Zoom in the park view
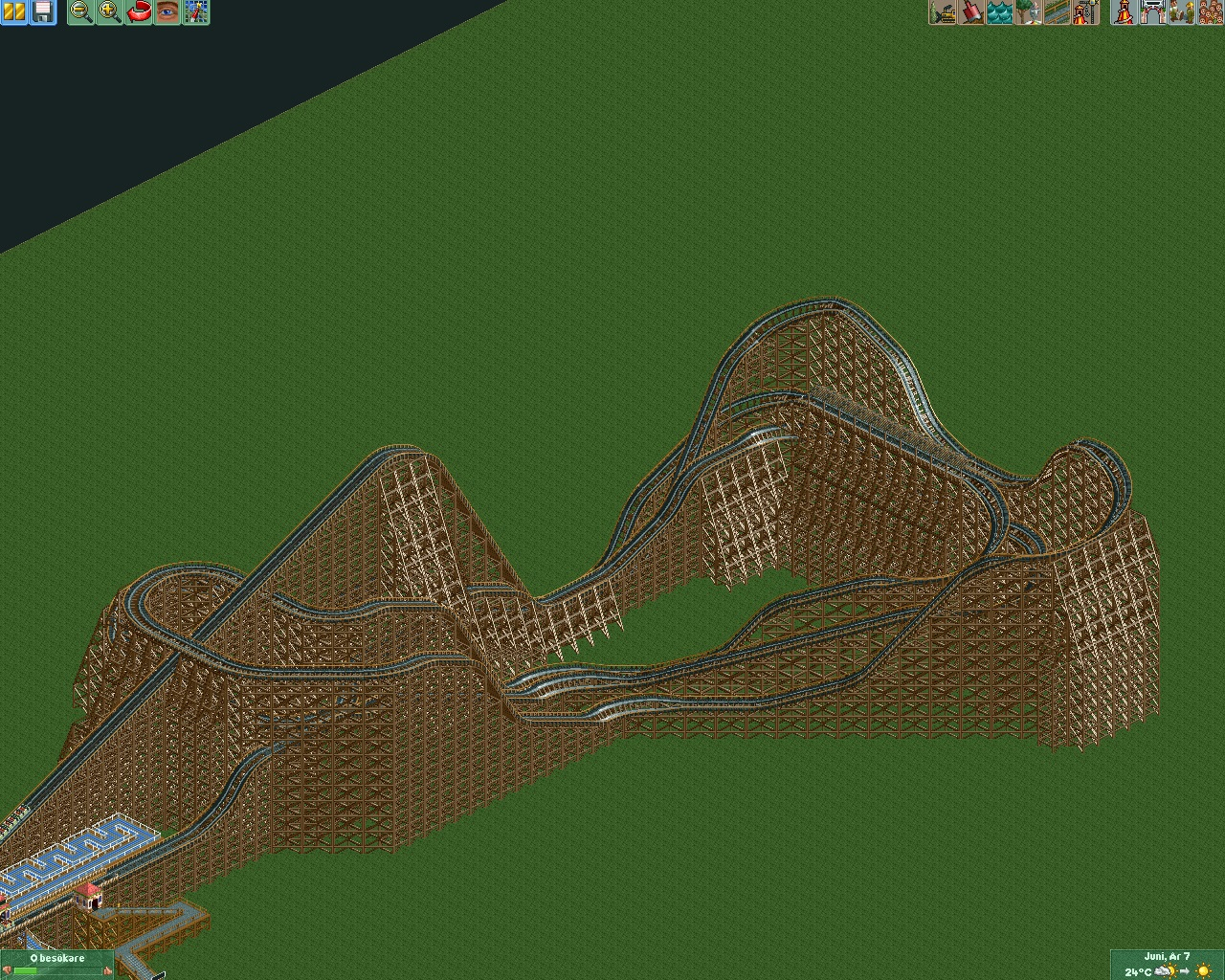 [x=110, y=12]
